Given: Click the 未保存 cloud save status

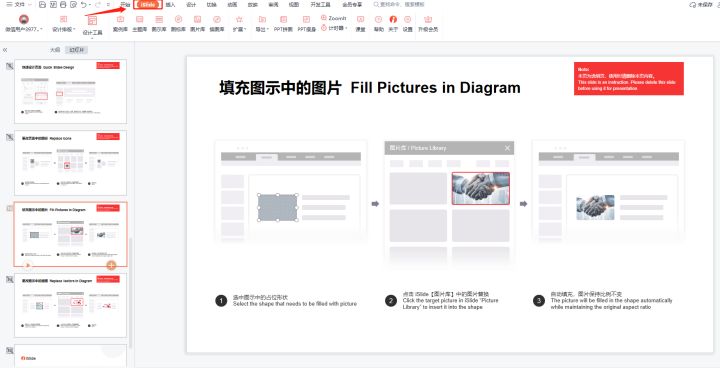Looking at the screenshot, I should tap(701, 5).
